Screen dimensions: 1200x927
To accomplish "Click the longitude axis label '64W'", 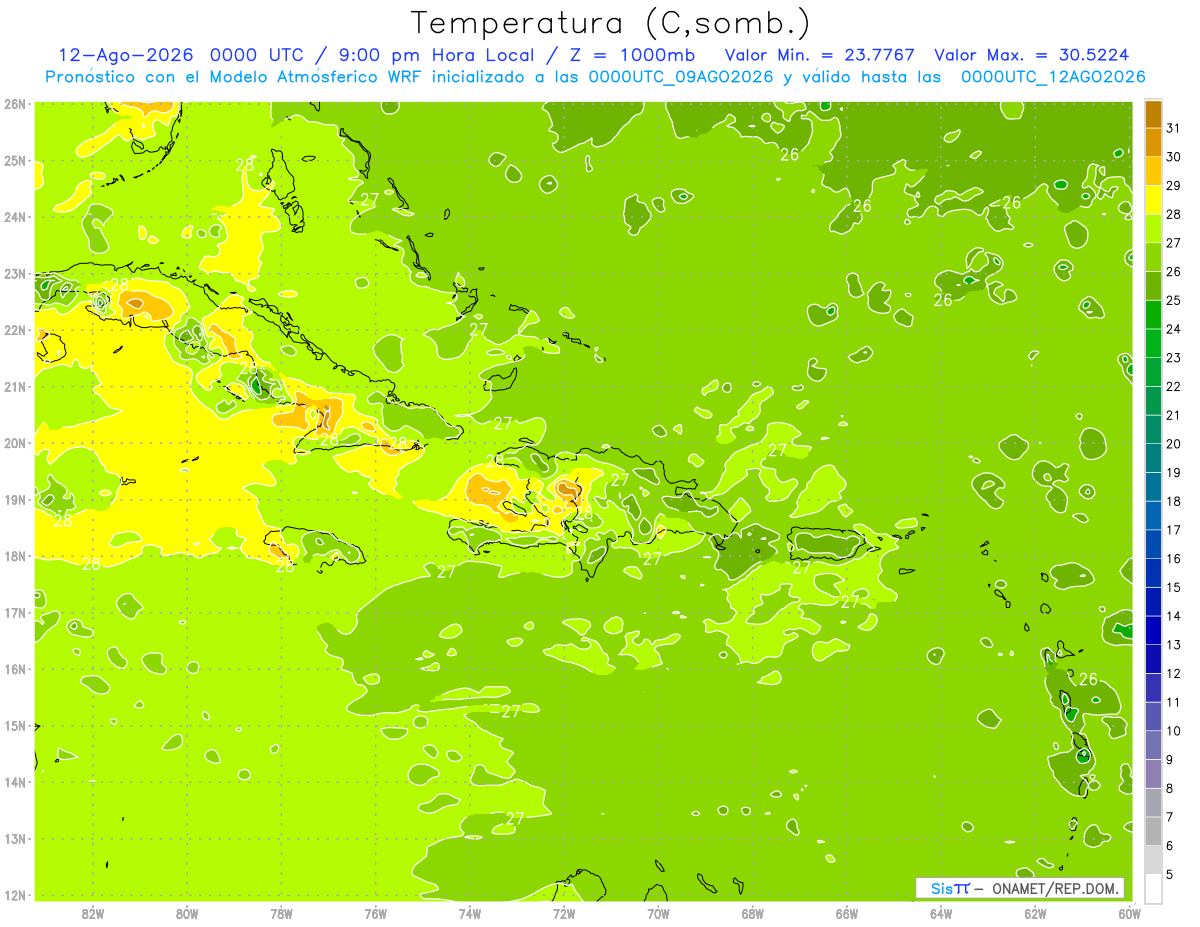I will click(941, 913).
